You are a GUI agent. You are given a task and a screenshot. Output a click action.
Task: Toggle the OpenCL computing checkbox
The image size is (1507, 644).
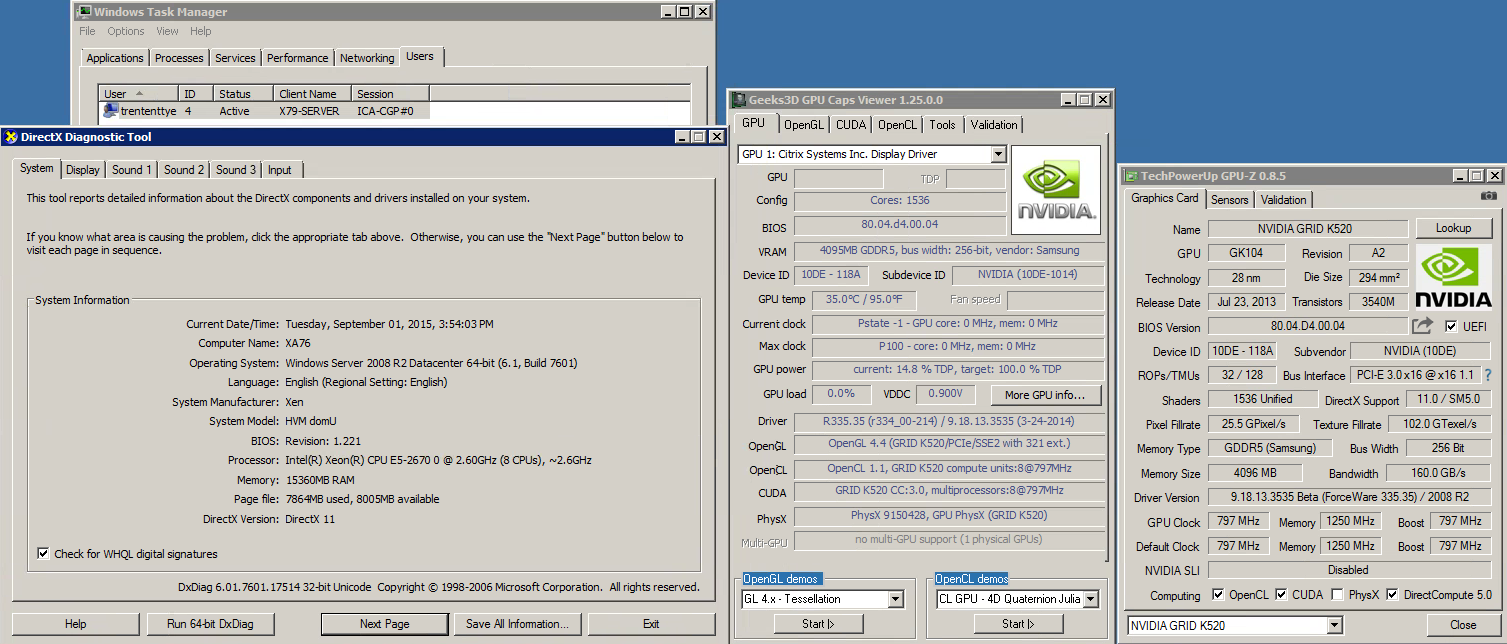coord(1217,595)
